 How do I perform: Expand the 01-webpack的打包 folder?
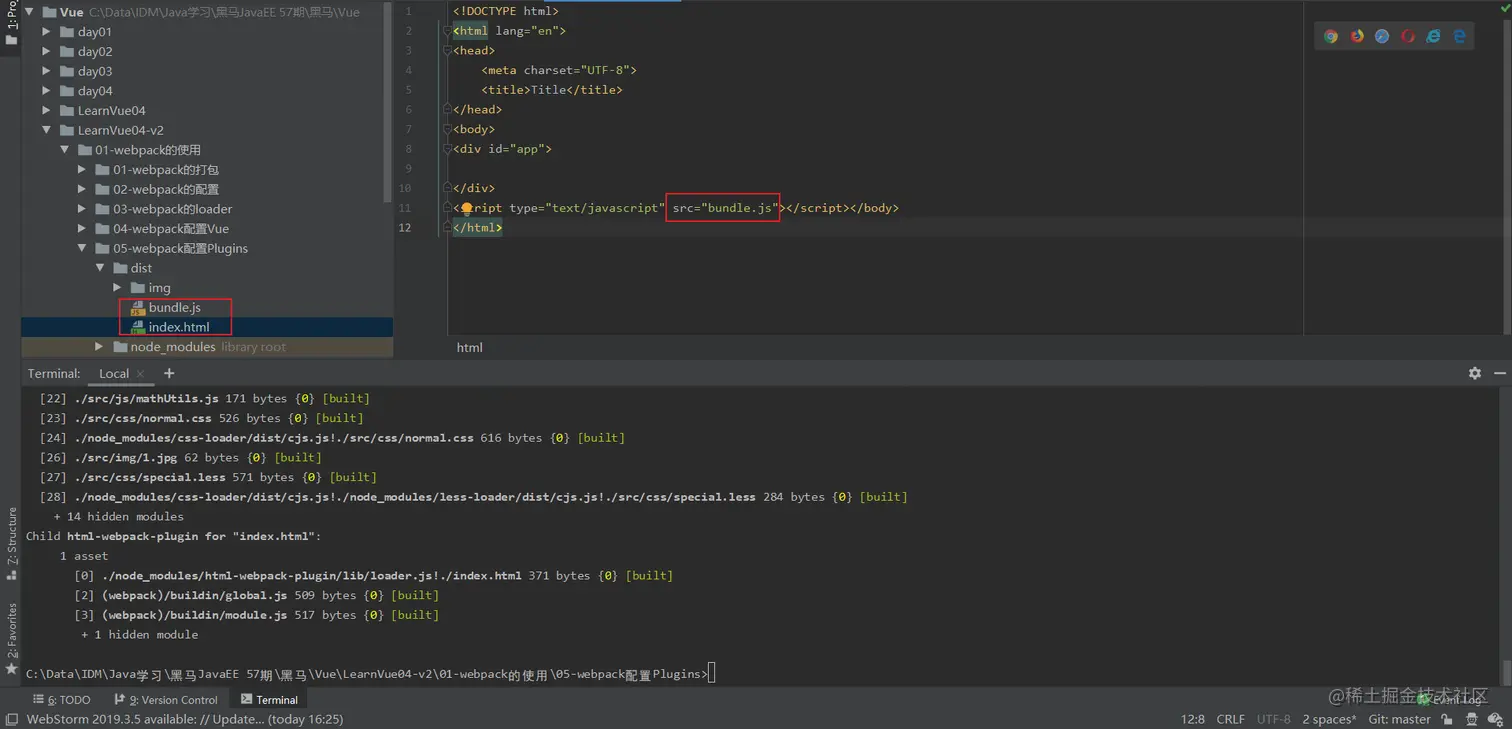tap(82, 170)
